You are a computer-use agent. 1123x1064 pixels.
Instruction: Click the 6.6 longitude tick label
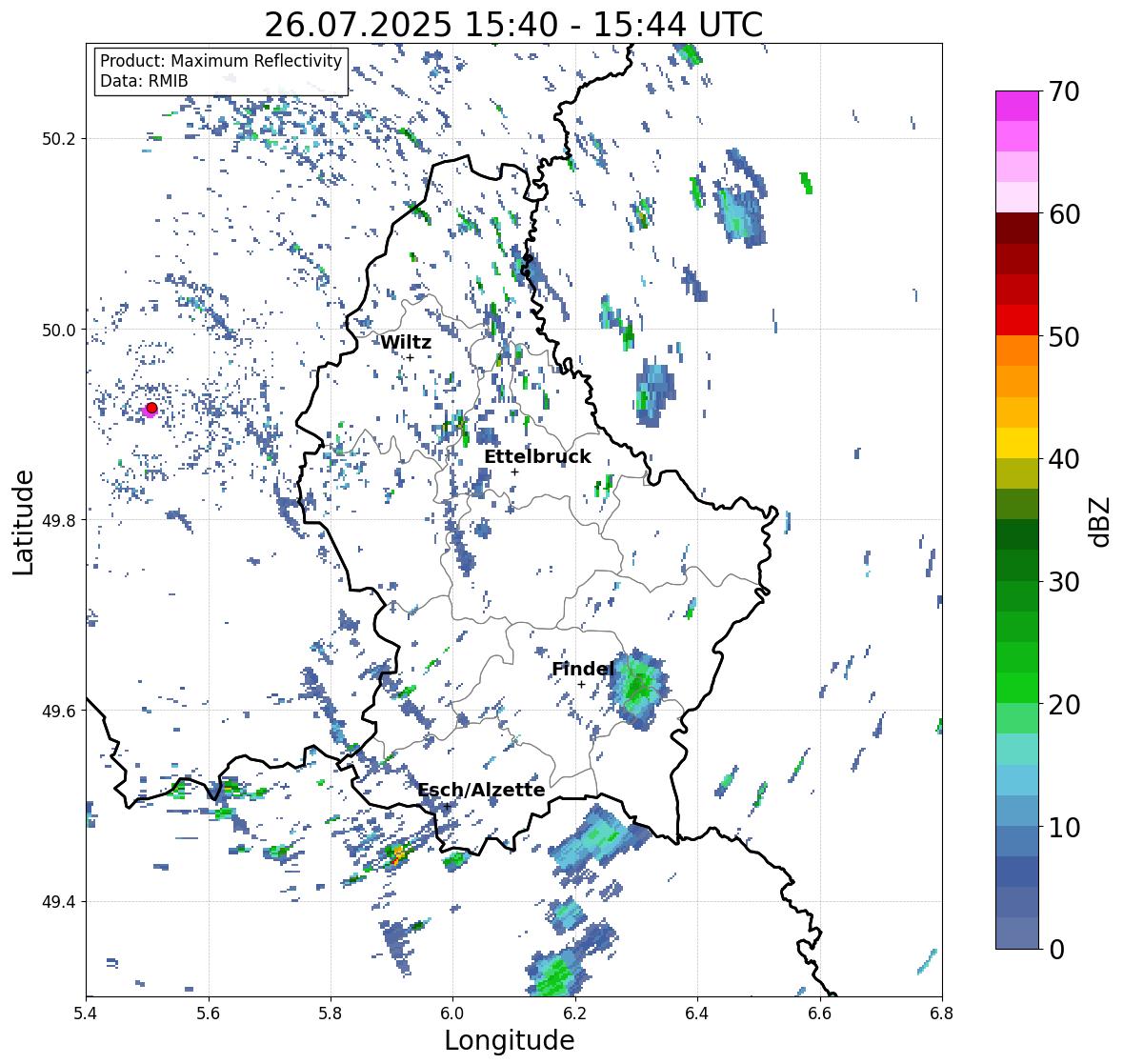click(x=820, y=1014)
